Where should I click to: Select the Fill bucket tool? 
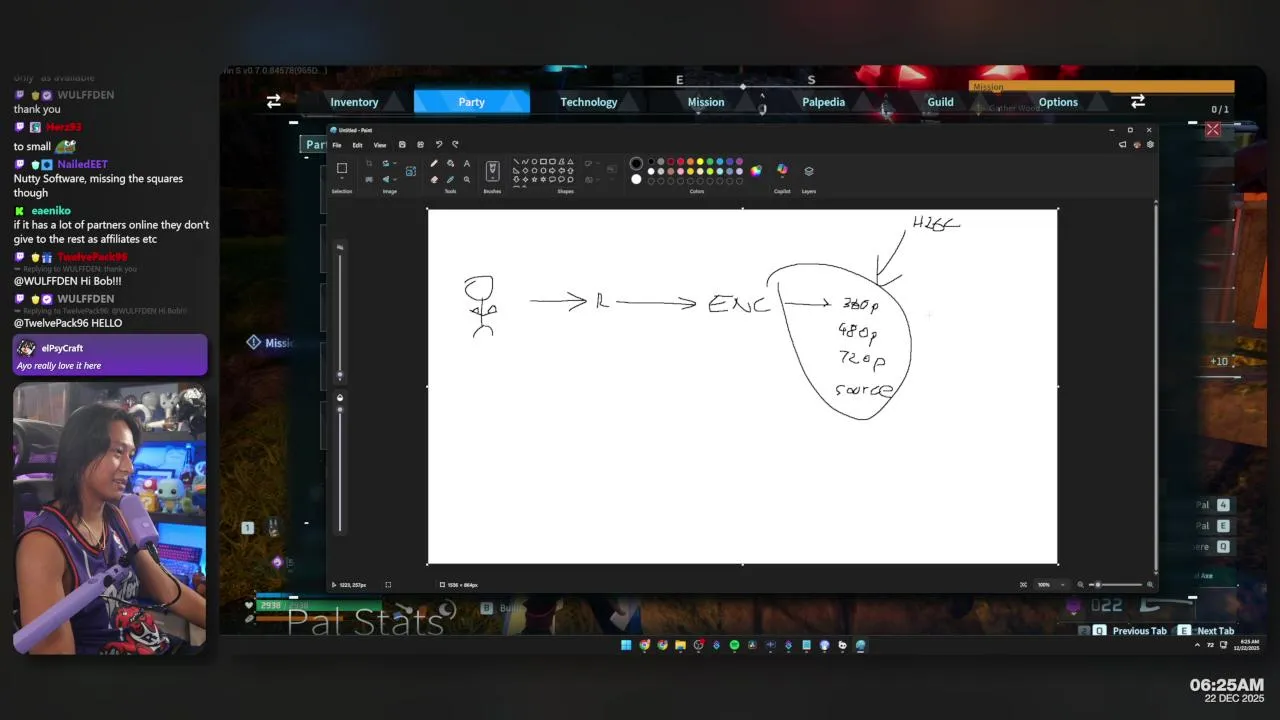[x=450, y=163]
